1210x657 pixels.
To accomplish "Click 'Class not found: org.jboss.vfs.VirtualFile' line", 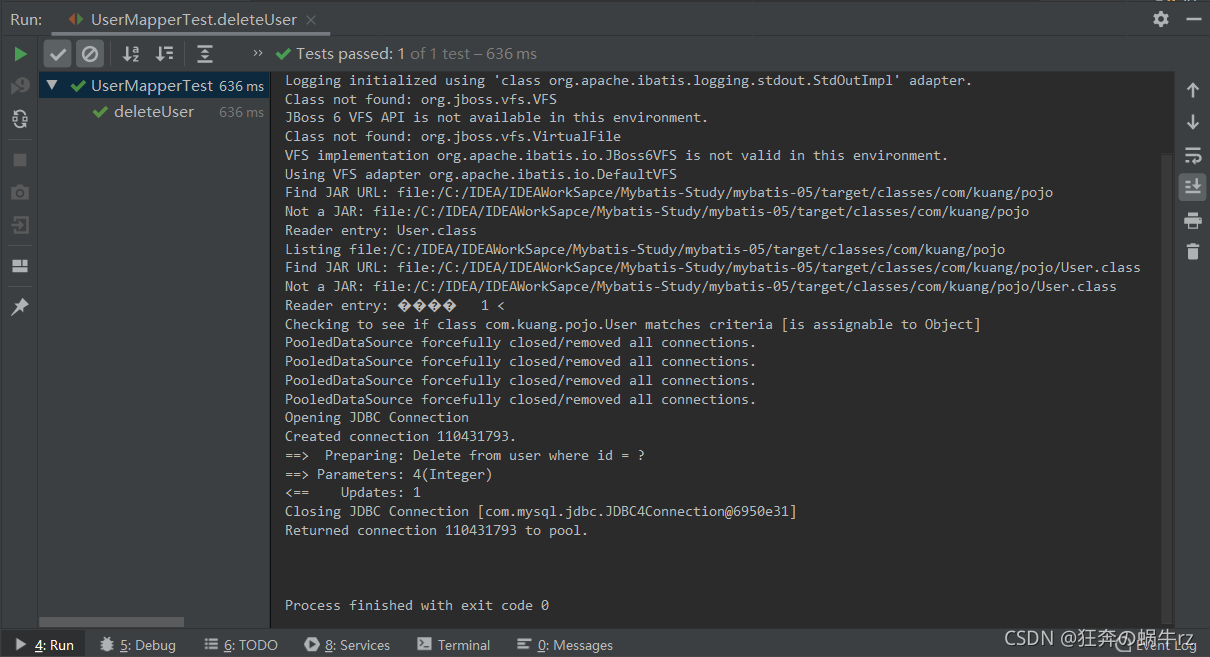I will tap(453, 136).
